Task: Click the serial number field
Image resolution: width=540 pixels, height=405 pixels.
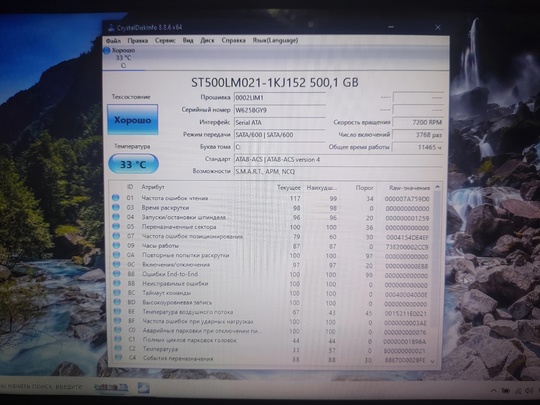Action: click(279, 110)
